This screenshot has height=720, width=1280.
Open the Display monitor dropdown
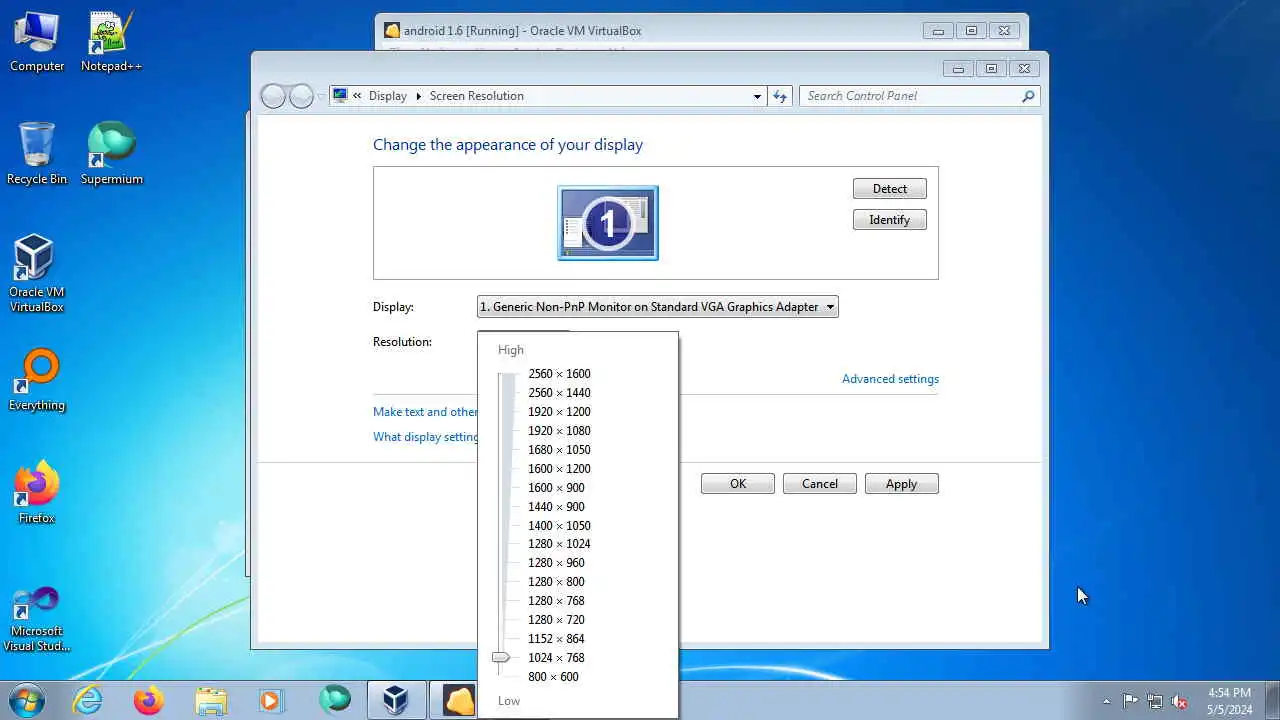point(657,307)
